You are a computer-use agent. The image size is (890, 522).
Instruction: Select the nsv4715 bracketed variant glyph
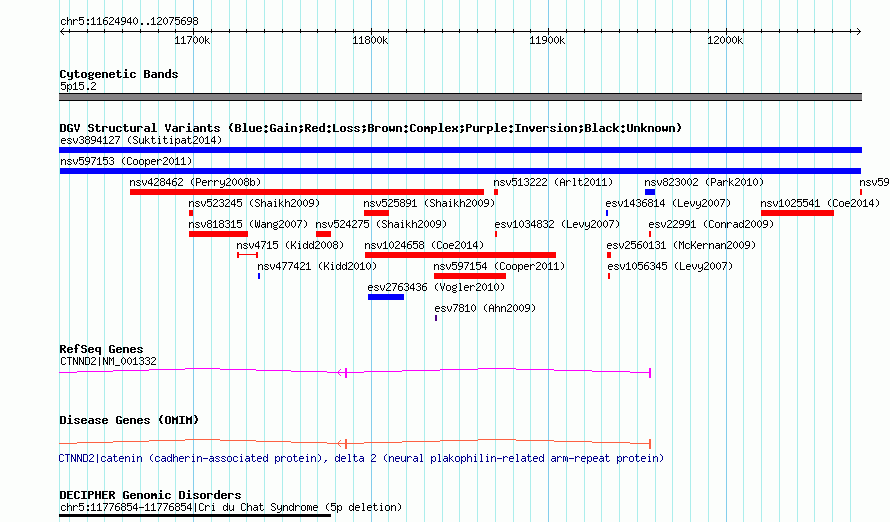click(x=247, y=255)
